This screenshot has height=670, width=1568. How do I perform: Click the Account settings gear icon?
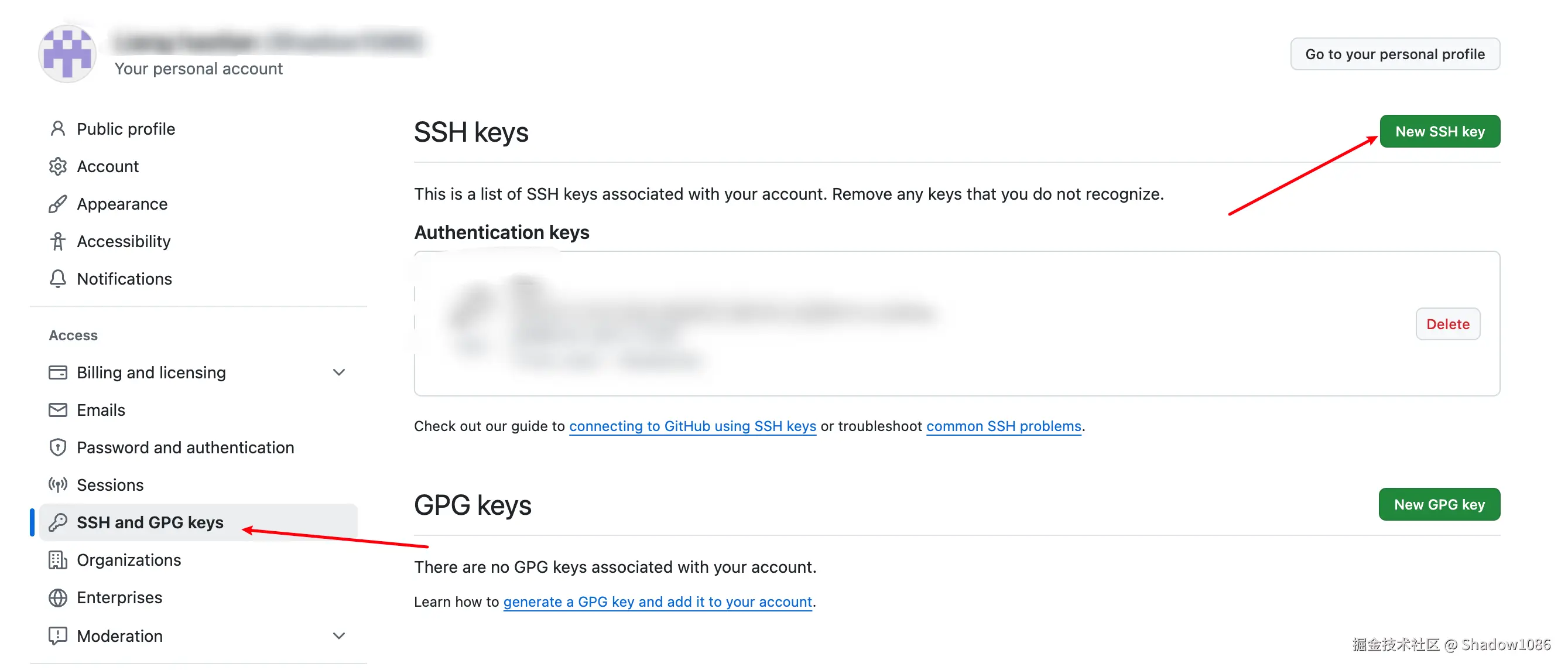[x=58, y=166]
